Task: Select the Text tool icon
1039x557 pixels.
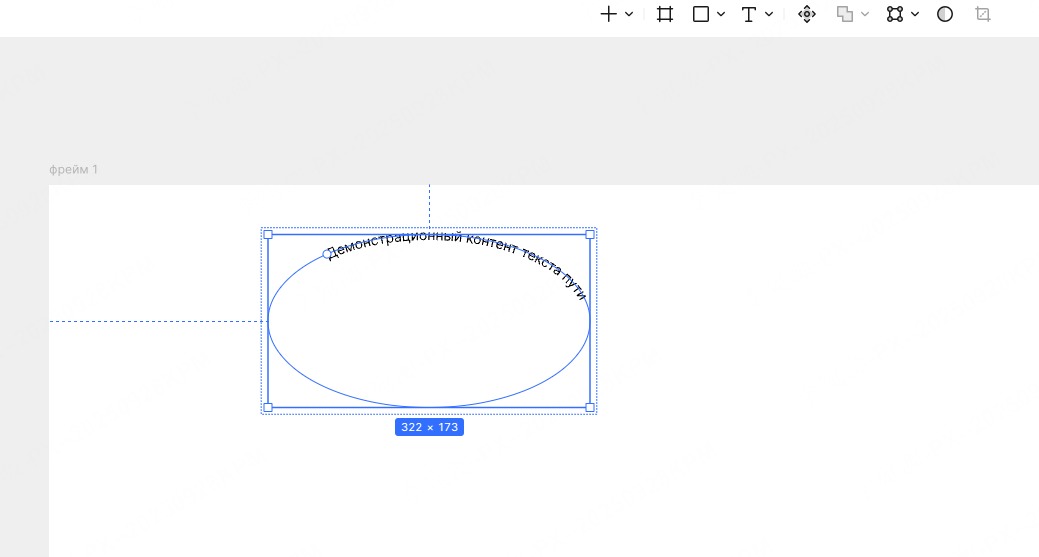Action: pos(749,14)
